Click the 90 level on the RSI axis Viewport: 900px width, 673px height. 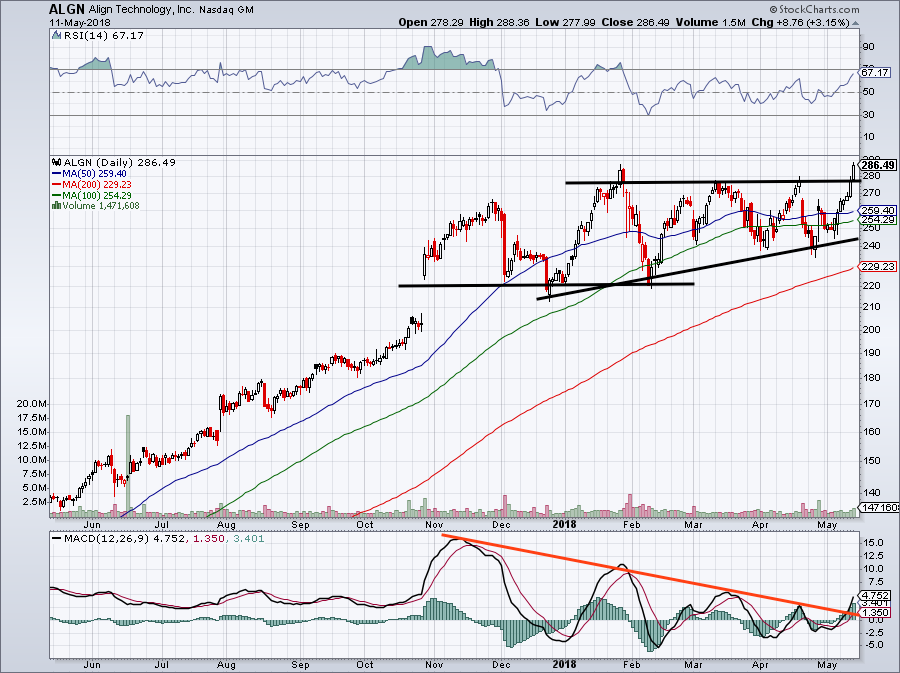tap(868, 47)
